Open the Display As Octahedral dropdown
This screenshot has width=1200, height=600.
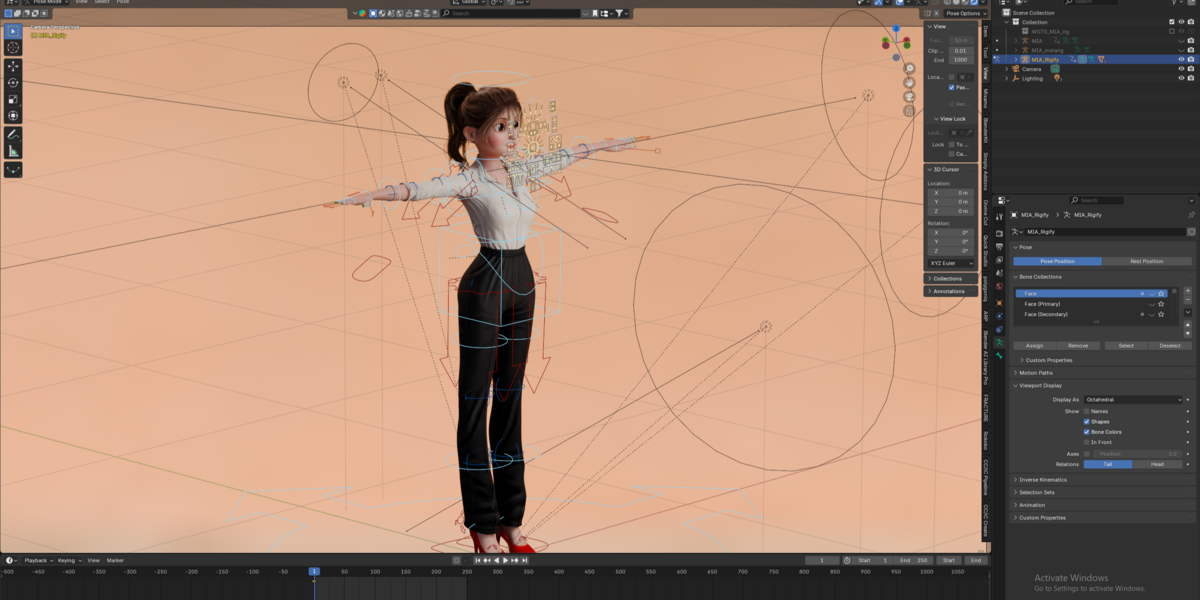click(1133, 399)
